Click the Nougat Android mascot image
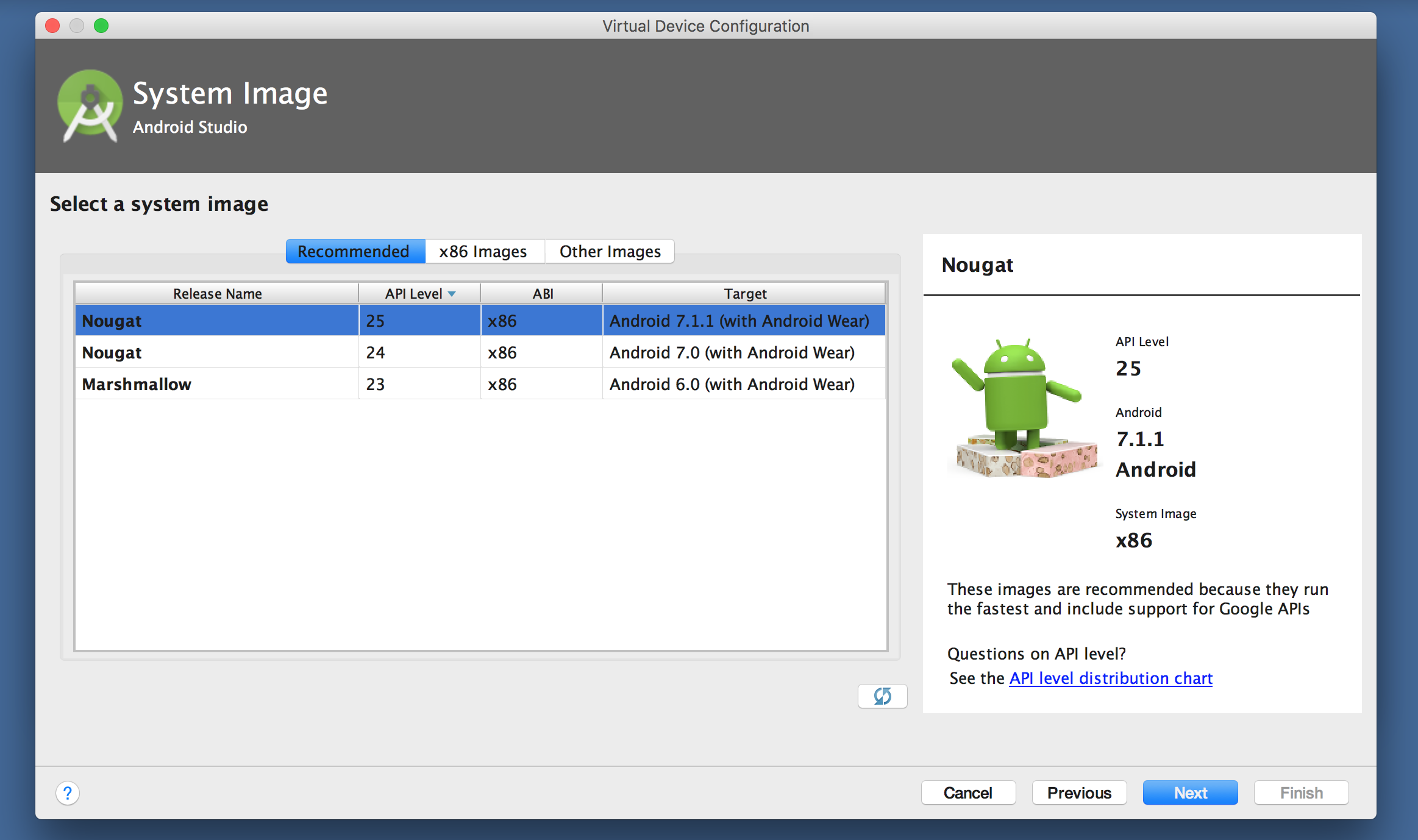This screenshot has height=840, width=1418. (1025, 407)
